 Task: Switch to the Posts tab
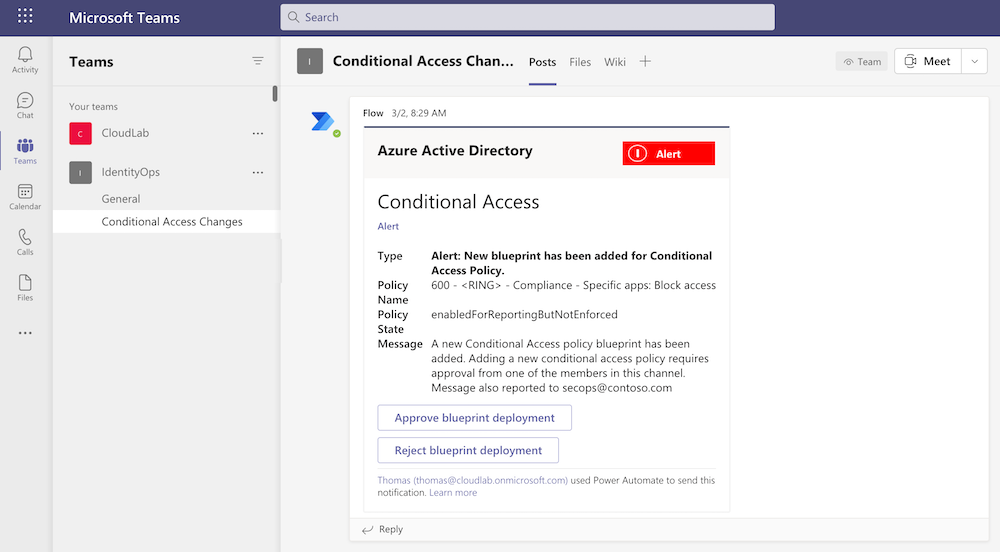click(542, 62)
